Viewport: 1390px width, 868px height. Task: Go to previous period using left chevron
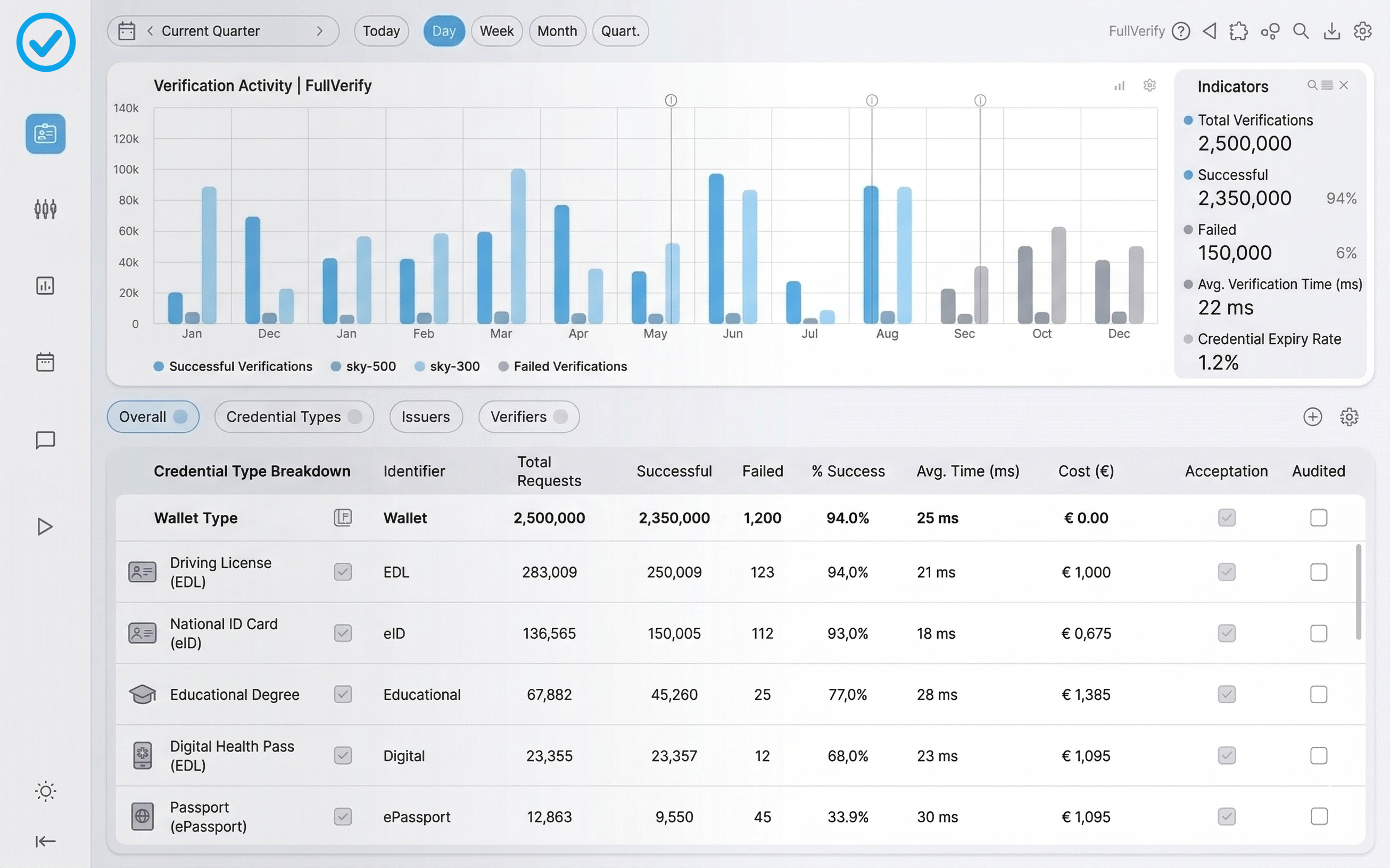point(151,31)
